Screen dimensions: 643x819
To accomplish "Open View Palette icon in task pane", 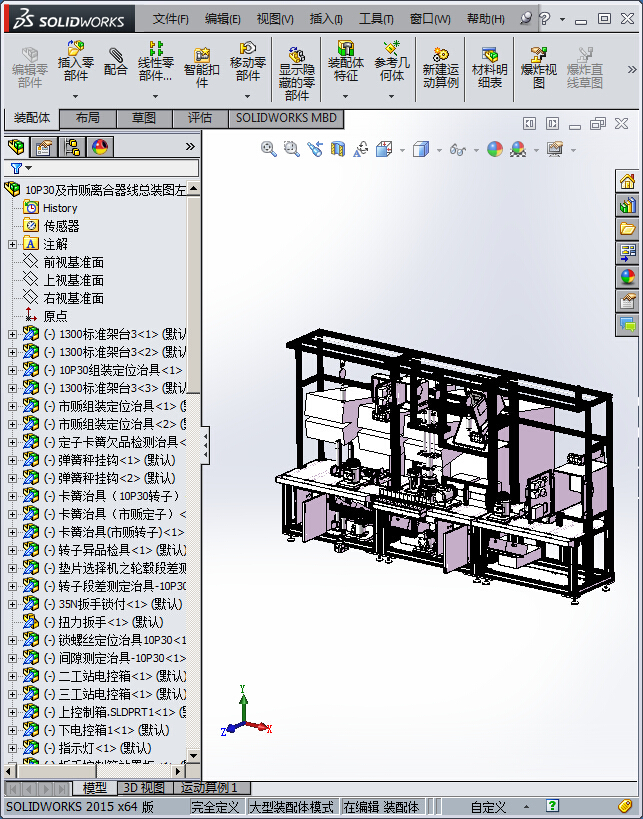I will [x=627, y=253].
